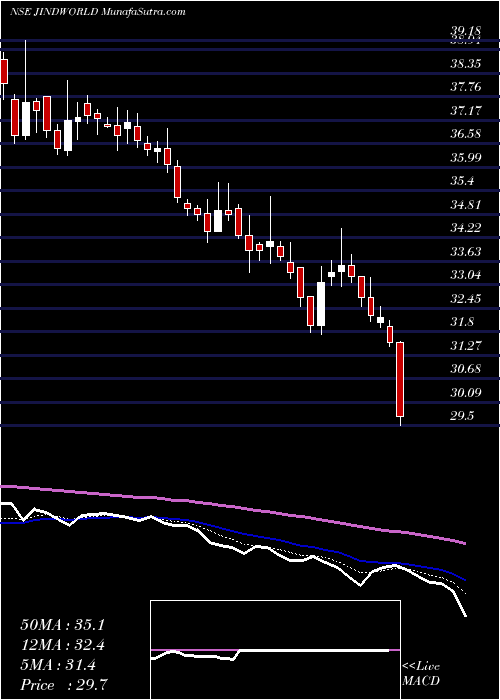Select the 36.58 axis value
This screenshot has width=500, height=700.
465,134
